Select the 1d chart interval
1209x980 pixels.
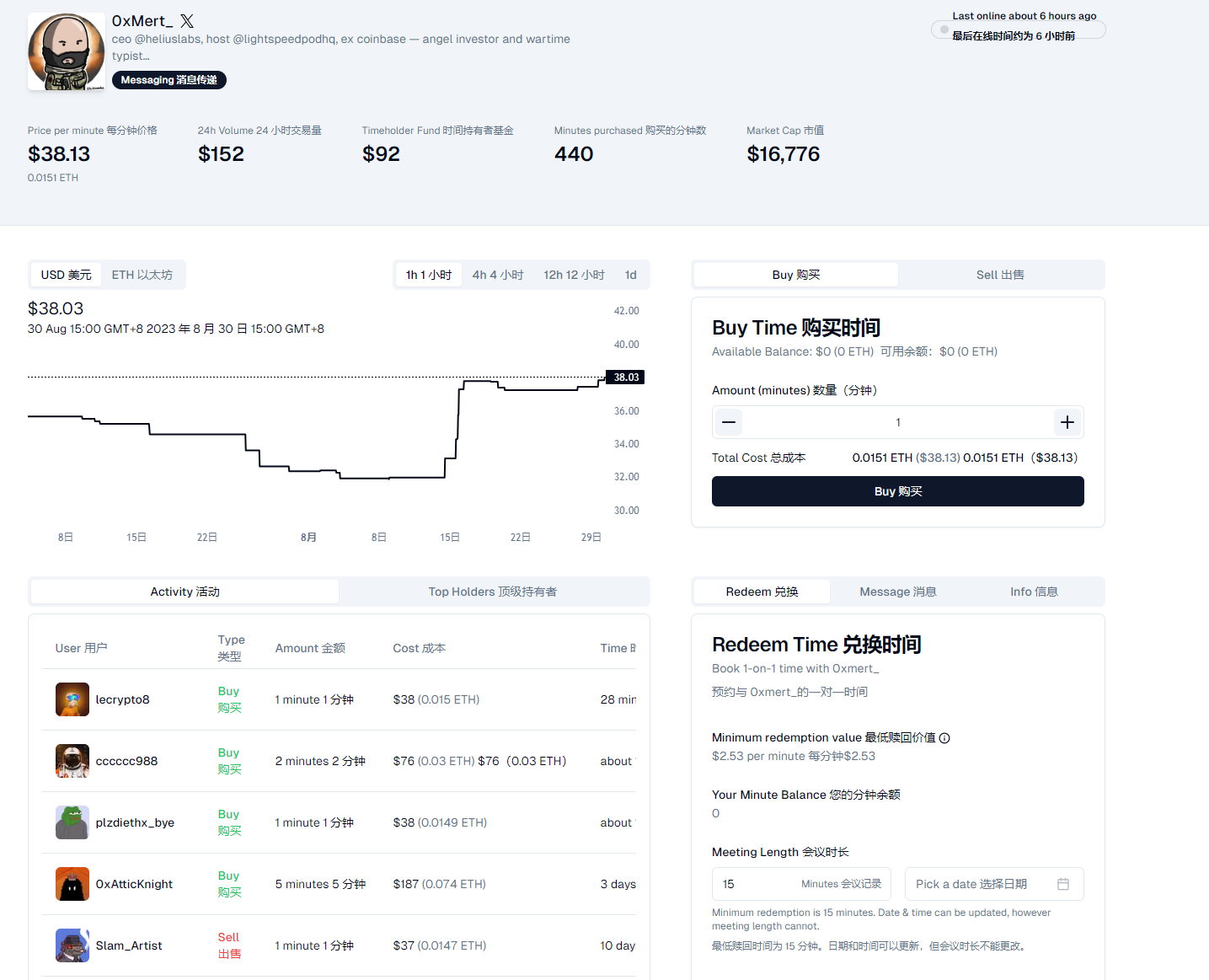630,275
